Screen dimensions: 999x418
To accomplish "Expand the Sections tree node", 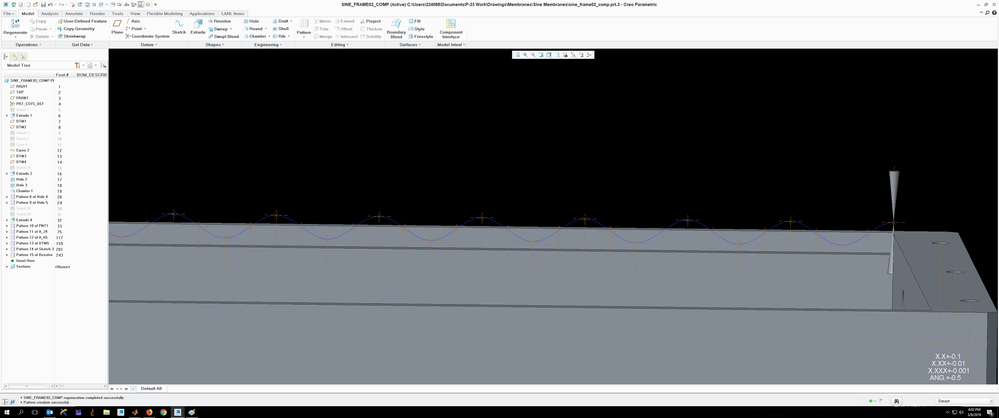I will point(7,266).
